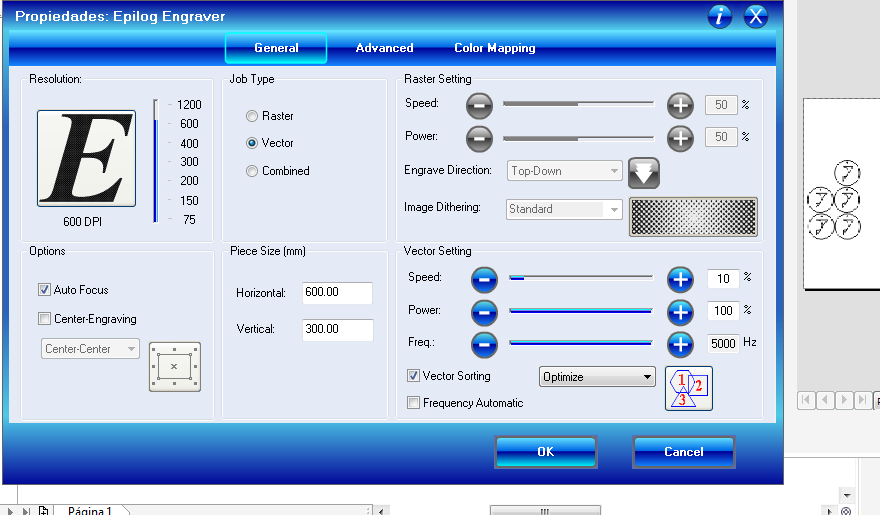Image resolution: width=880 pixels, height=515 pixels.
Task: Click the engrave direction down-arrow icon
Action: (644, 173)
